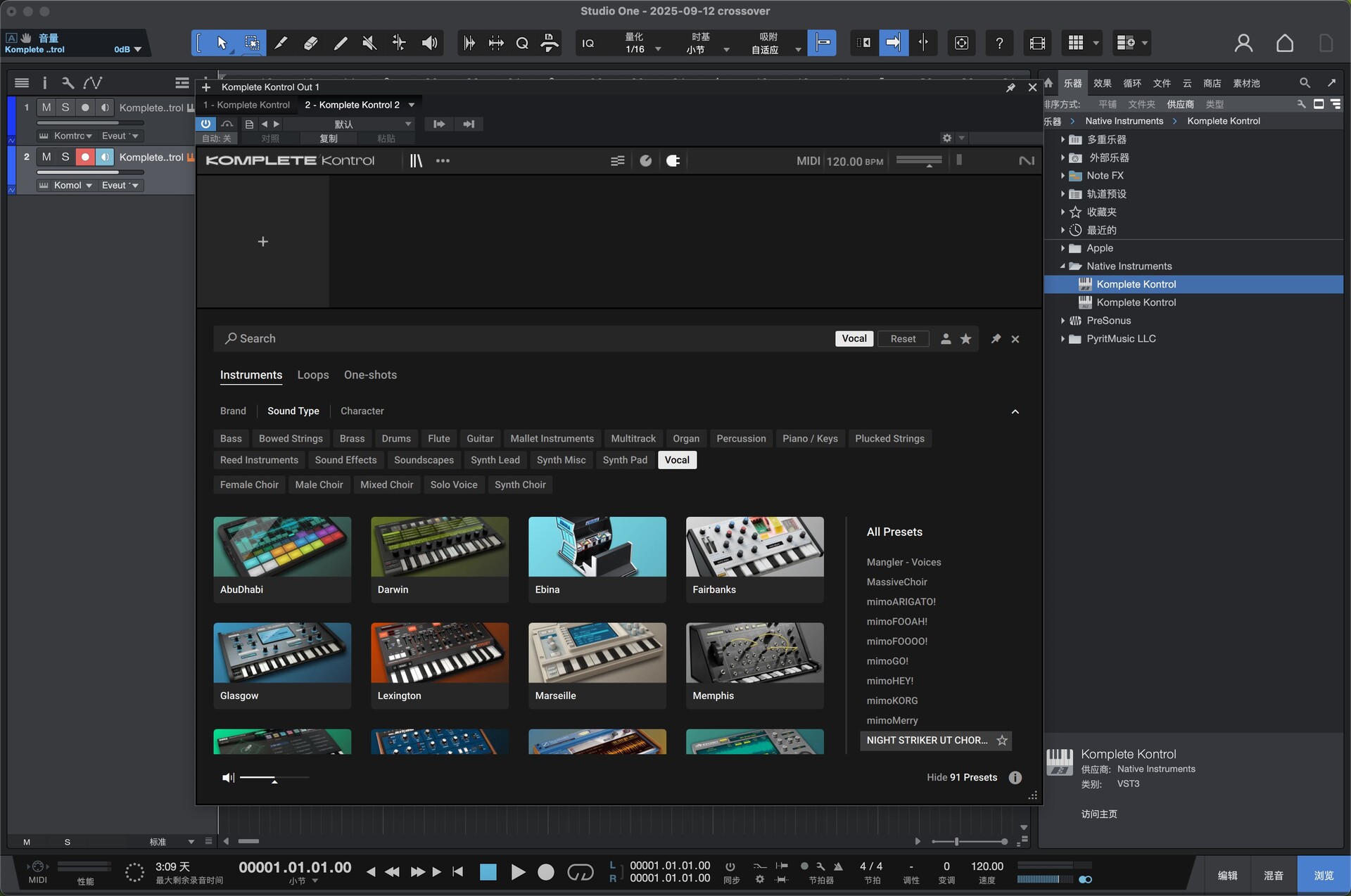Viewport: 1351px width, 896px height.
Task: Arm record on track 2
Action: point(85,157)
